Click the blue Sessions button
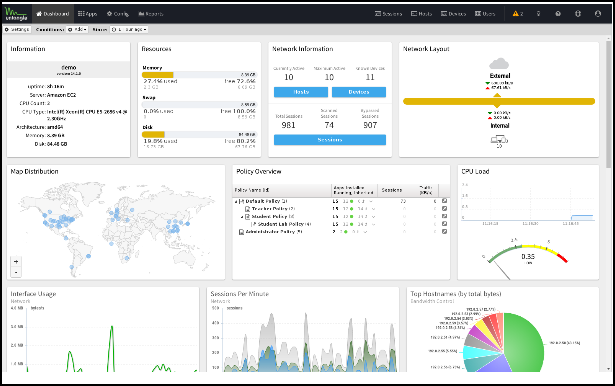 pyautogui.click(x=330, y=140)
